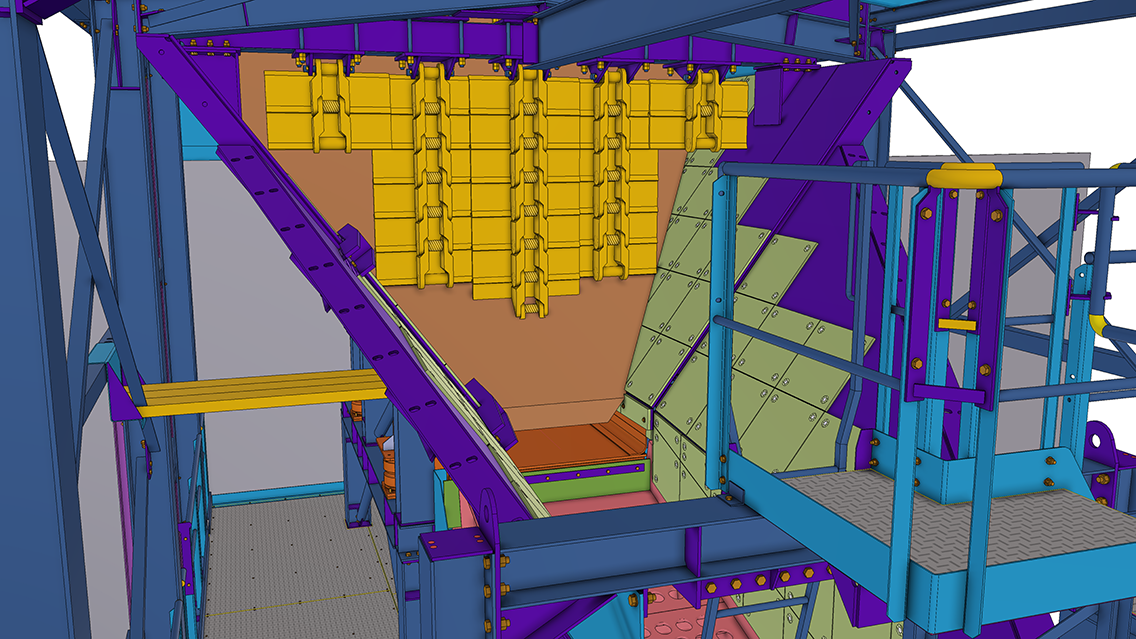
Task: Select the tan hopper back wall below the yellow liners
Action: point(522,355)
